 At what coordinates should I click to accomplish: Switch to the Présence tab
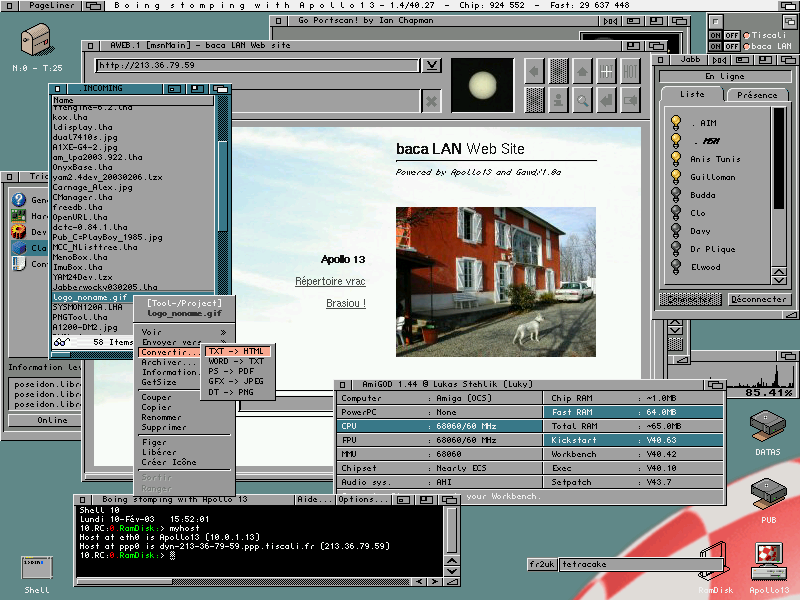tap(755, 95)
